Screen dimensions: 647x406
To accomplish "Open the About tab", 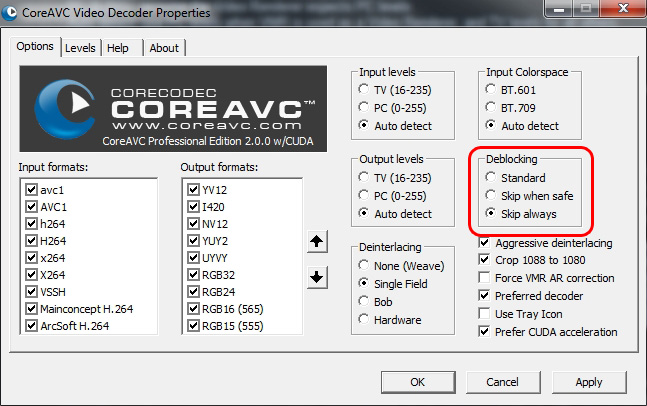I will 164,48.
